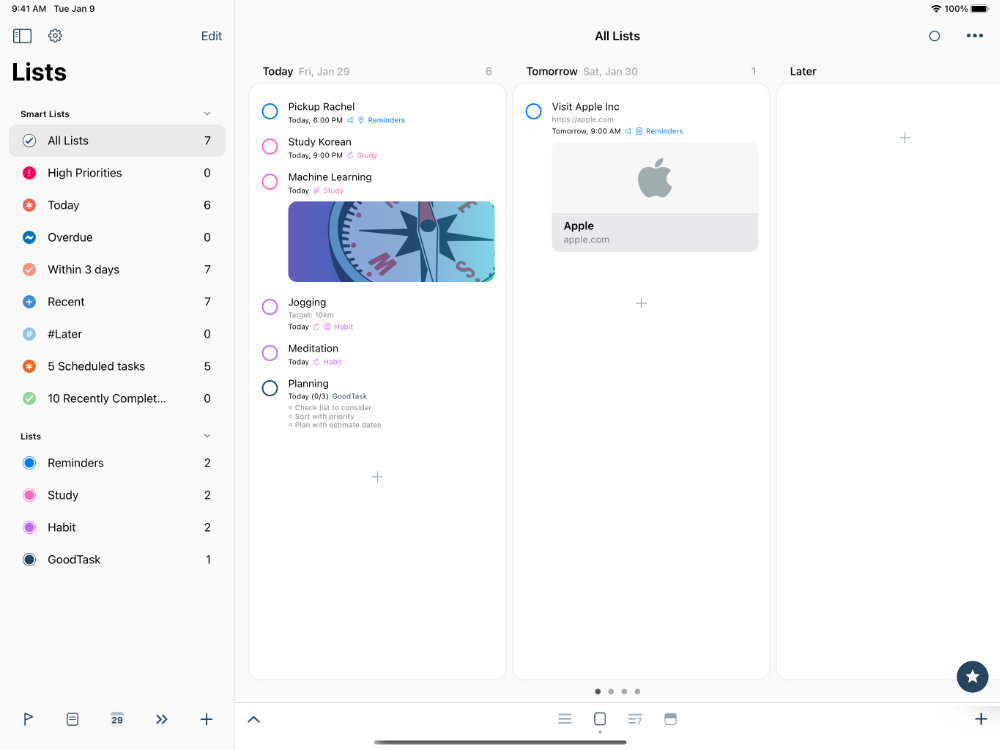The image size is (1000, 750).
Task: Add new list with sidebar plus icon
Action: pos(206,719)
